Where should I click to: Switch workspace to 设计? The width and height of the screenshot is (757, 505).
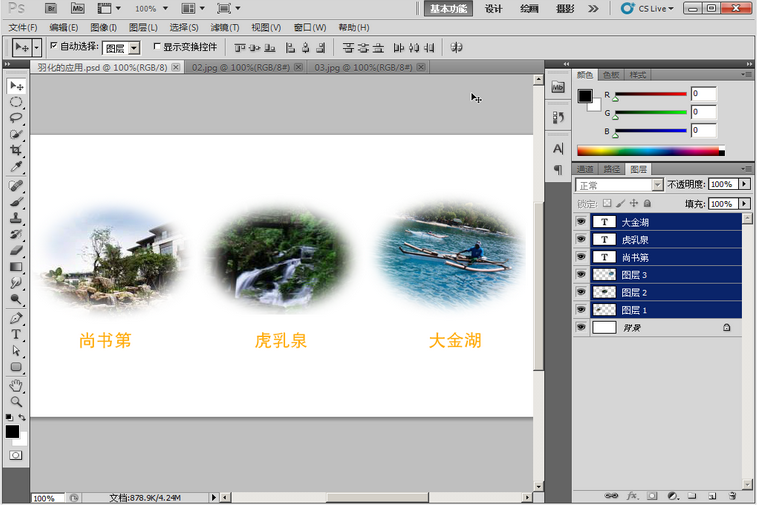coord(493,8)
